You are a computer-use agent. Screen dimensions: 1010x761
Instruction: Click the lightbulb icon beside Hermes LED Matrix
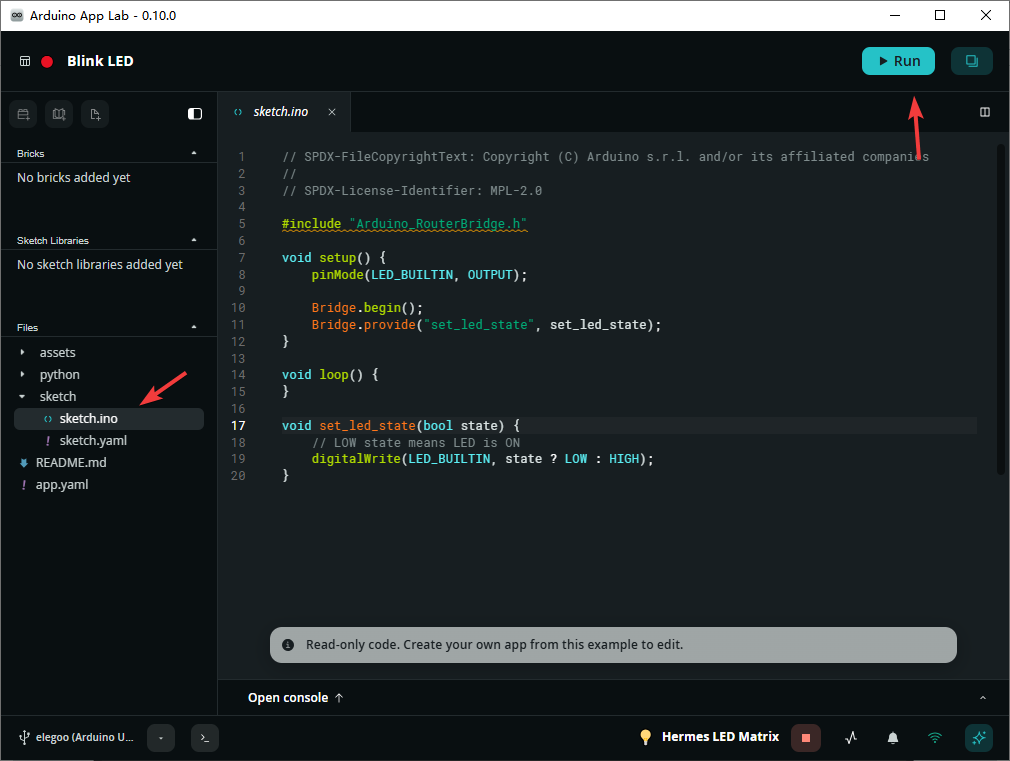[x=645, y=737]
